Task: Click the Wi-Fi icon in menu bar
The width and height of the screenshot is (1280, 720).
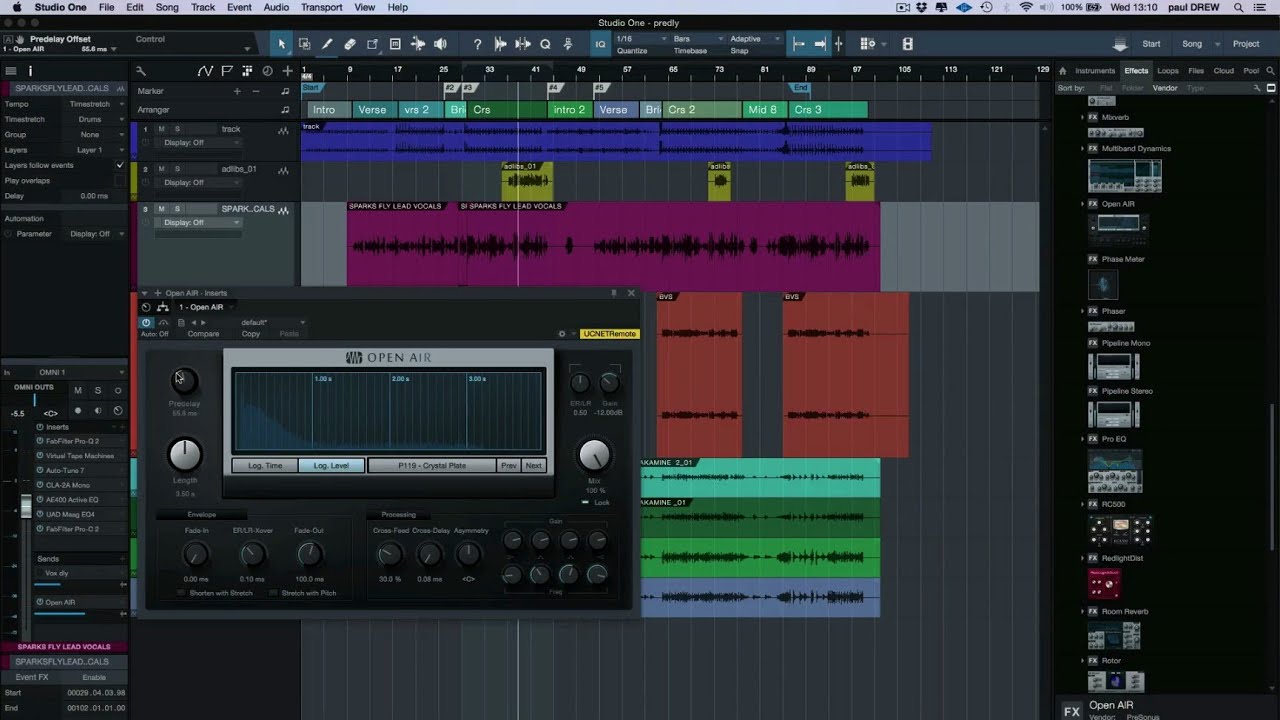Action: [x=1026, y=7]
